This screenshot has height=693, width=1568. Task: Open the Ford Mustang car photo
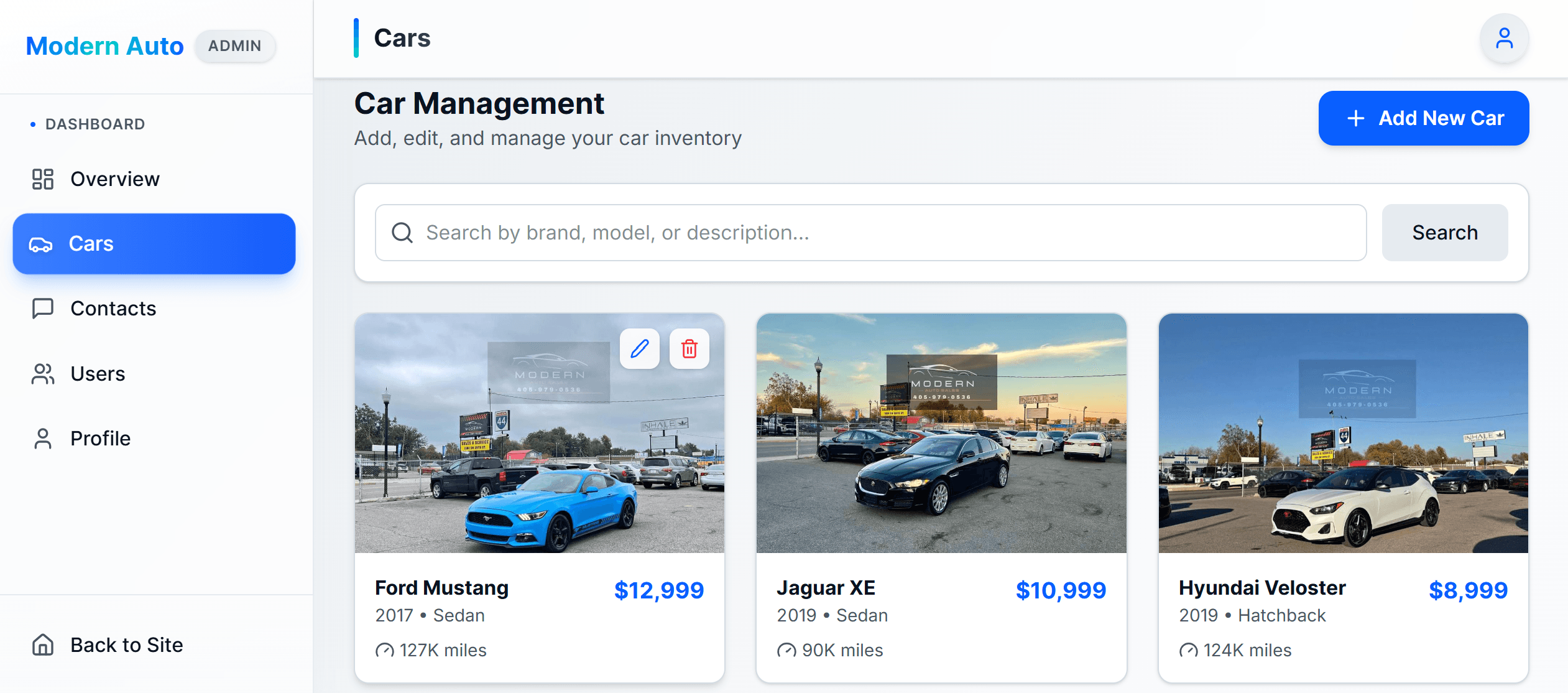(540, 433)
